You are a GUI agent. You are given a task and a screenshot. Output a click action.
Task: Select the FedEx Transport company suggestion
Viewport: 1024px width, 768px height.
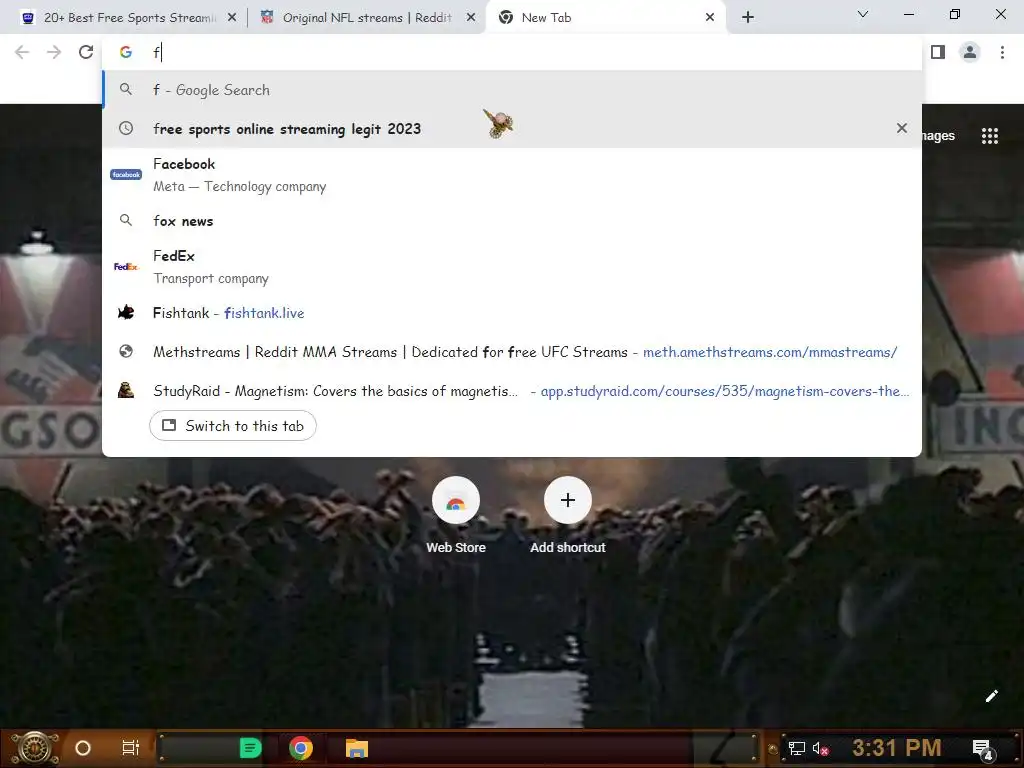512,266
